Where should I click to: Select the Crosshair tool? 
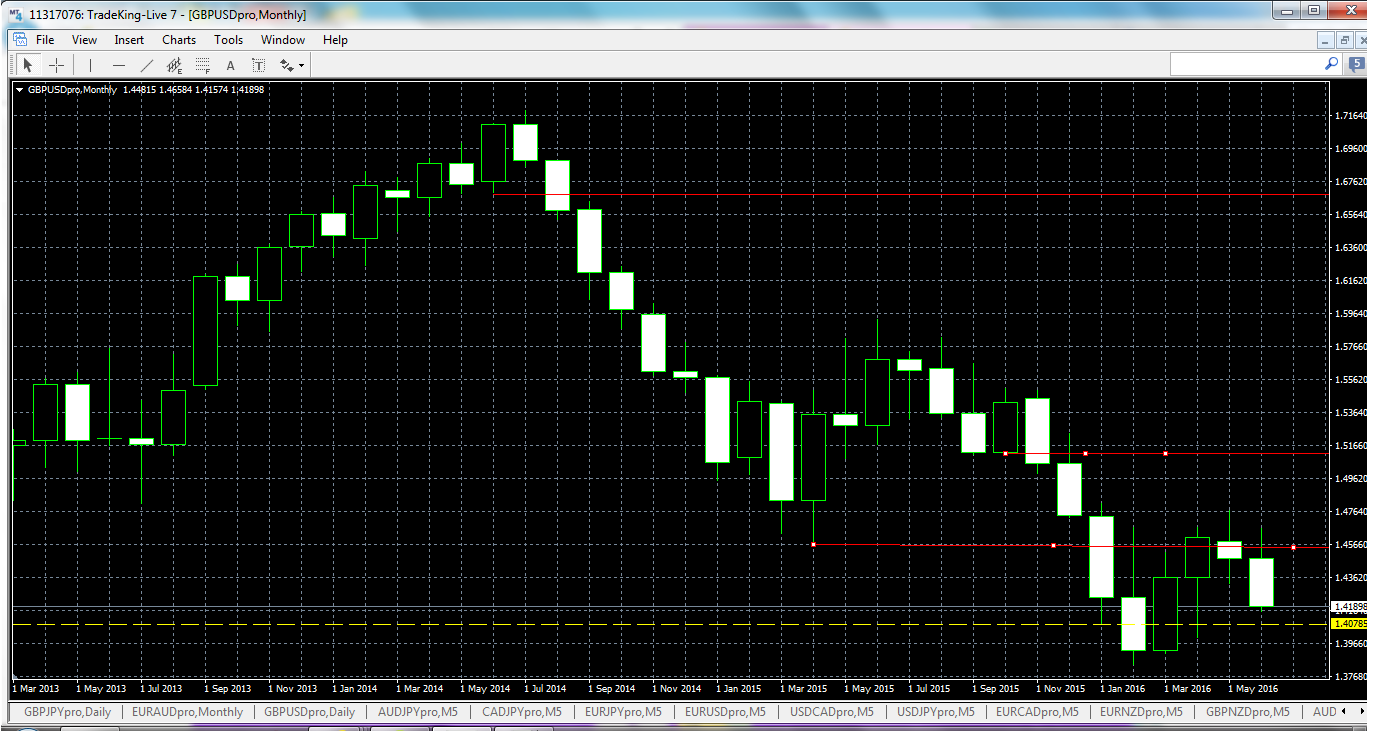pyautogui.click(x=56, y=64)
